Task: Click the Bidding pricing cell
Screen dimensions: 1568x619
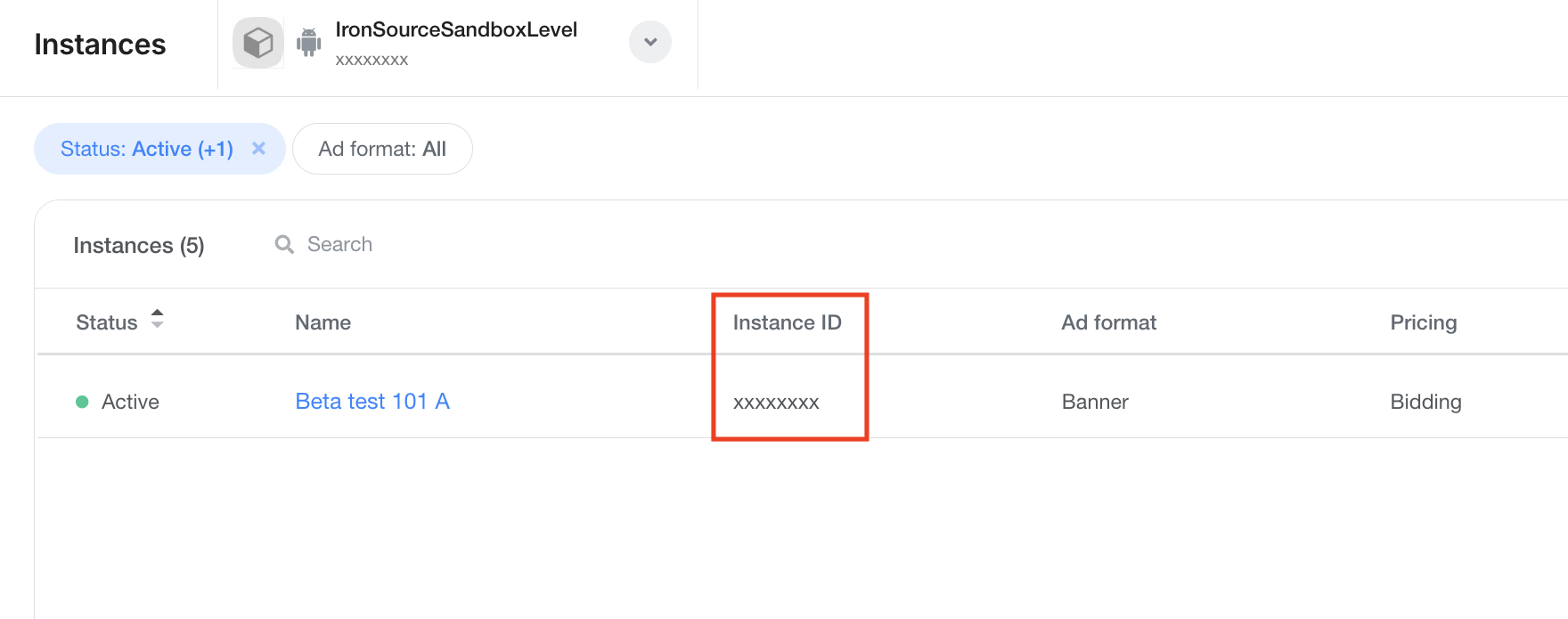Action: point(1425,402)
